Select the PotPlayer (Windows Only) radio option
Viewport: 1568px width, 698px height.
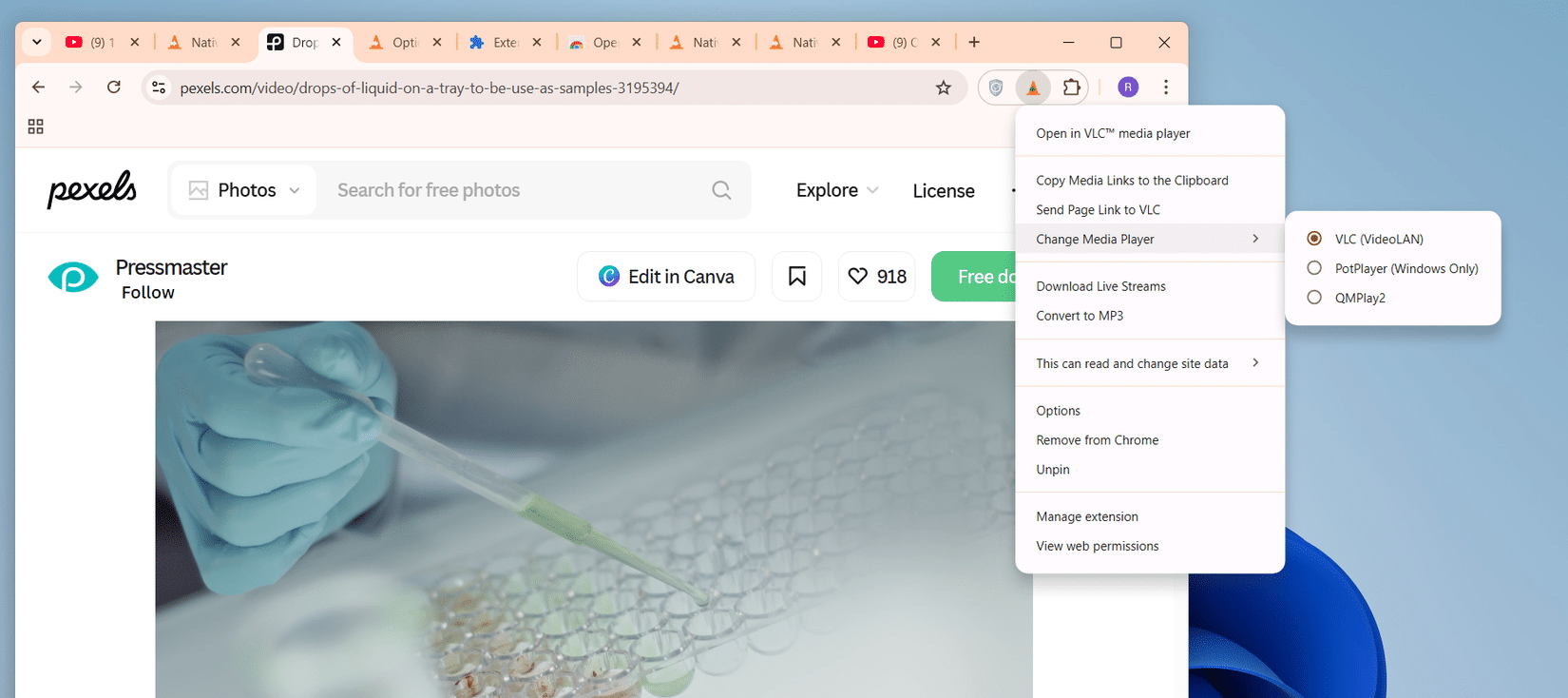click(x=1314, y=268)
